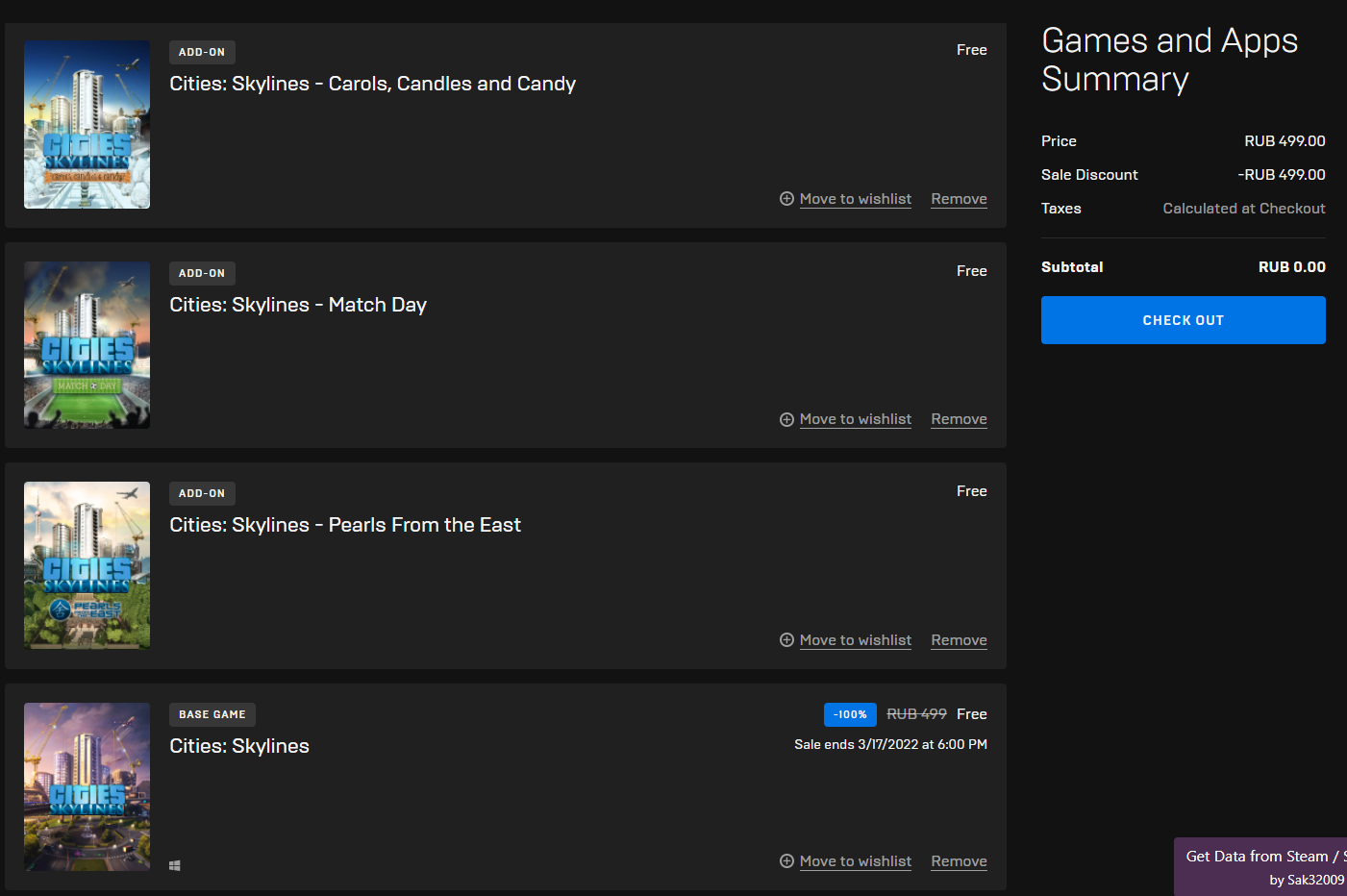This screenshot has width=1347, height=896.
Task: Open the Cities: Skylines - Match Day title
Action: tap(298, 305)
